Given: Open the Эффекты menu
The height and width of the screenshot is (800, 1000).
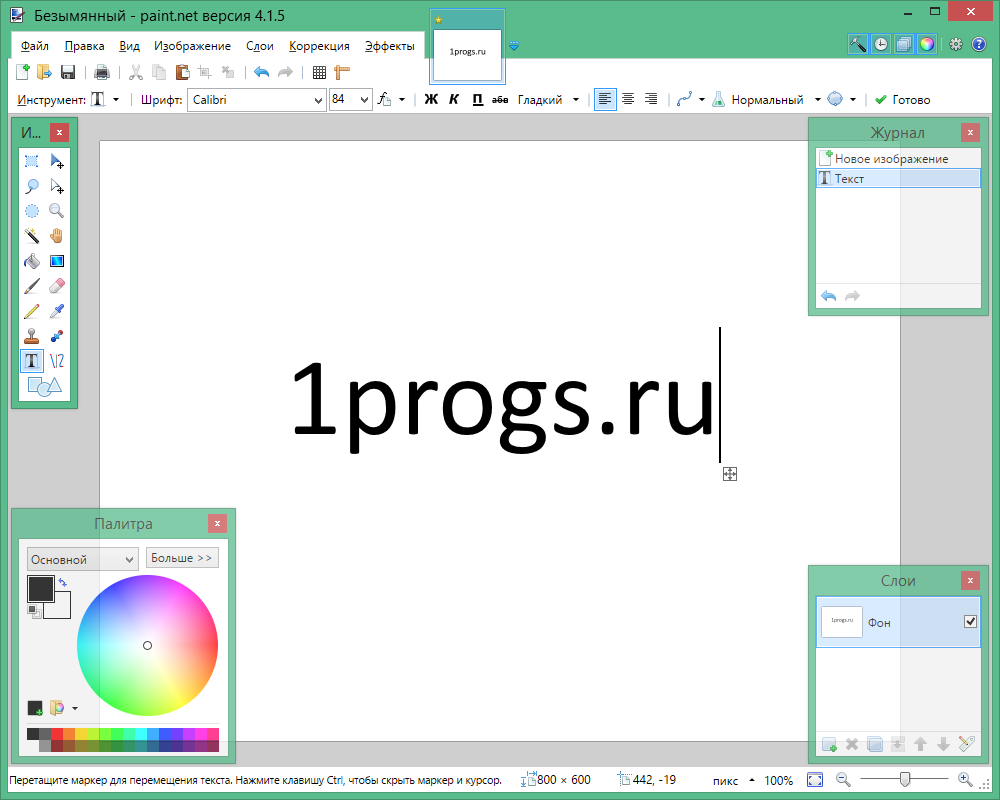Looking at the screenshot, I should pyautogui.click(x=390, y=45).
